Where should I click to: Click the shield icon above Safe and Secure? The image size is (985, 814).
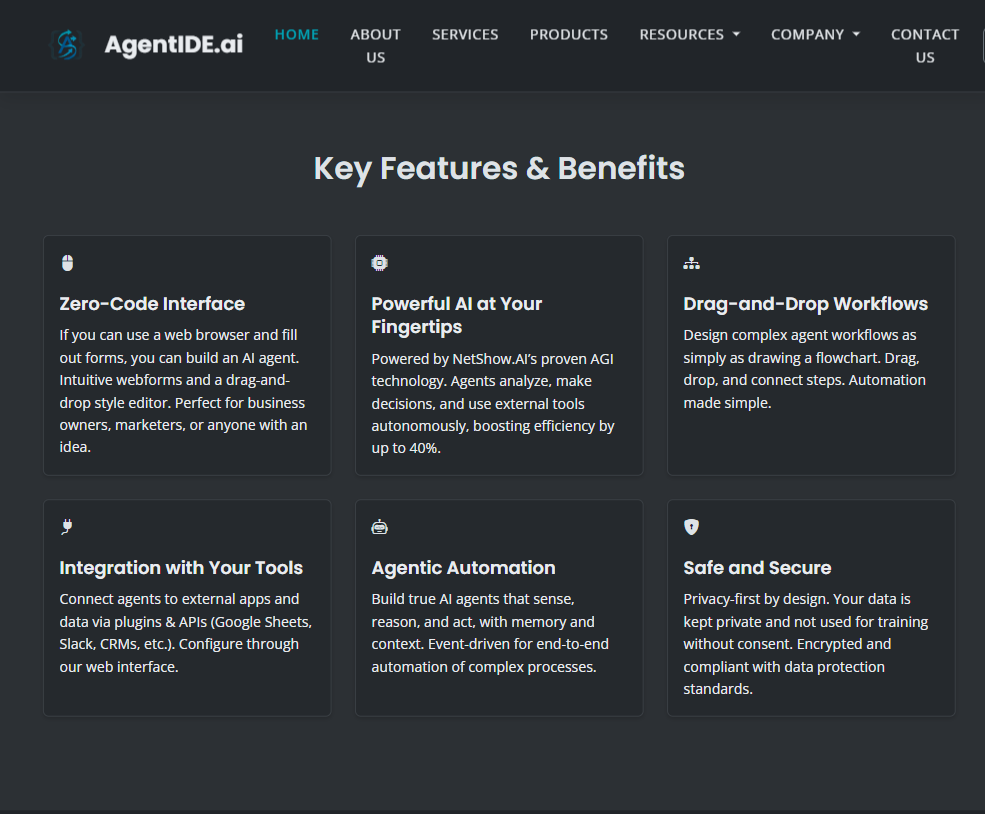(x=691, y=527)
